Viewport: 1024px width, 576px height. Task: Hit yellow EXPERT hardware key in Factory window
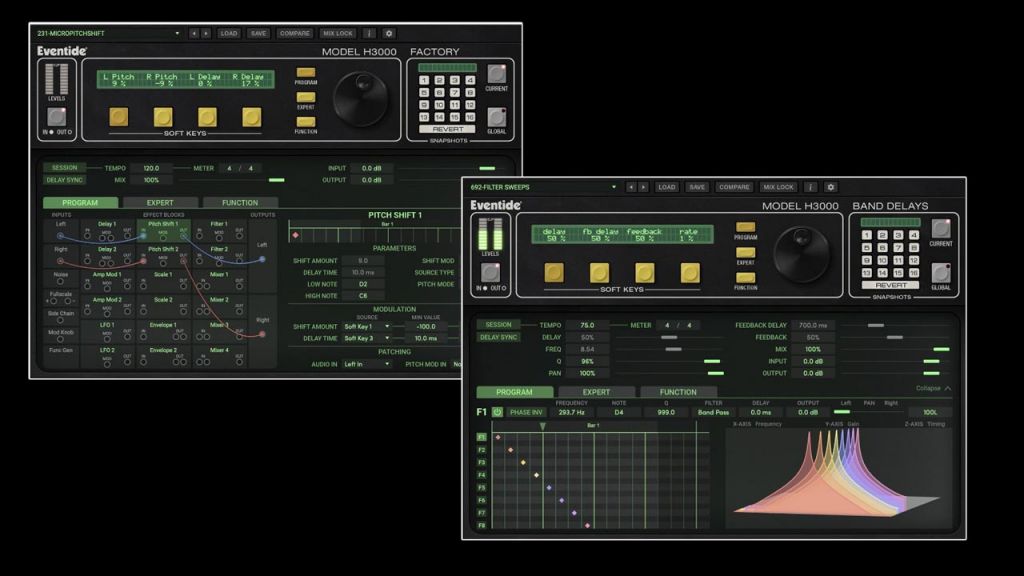(306, 97)
